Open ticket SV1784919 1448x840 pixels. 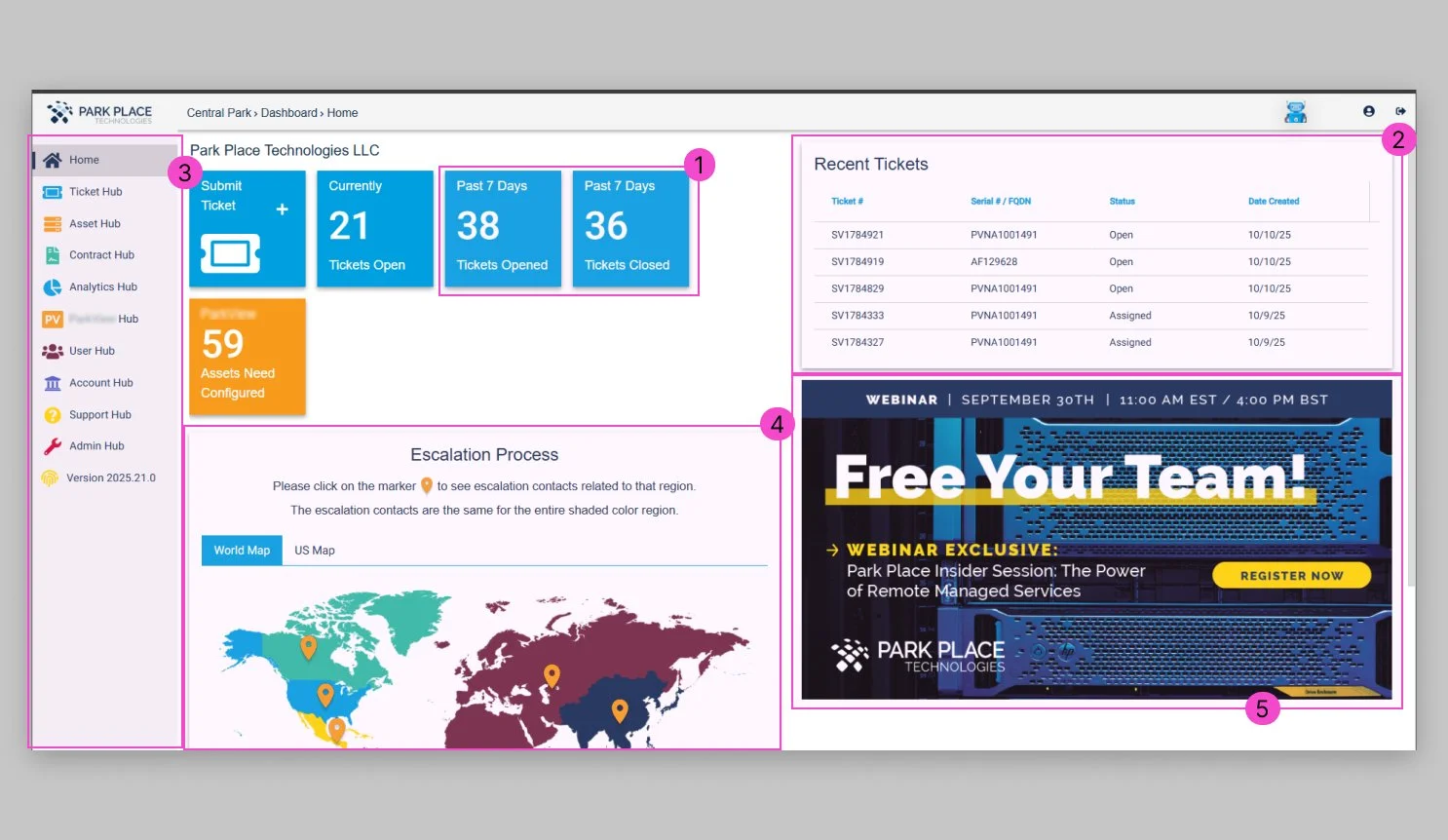pos(857,262)
